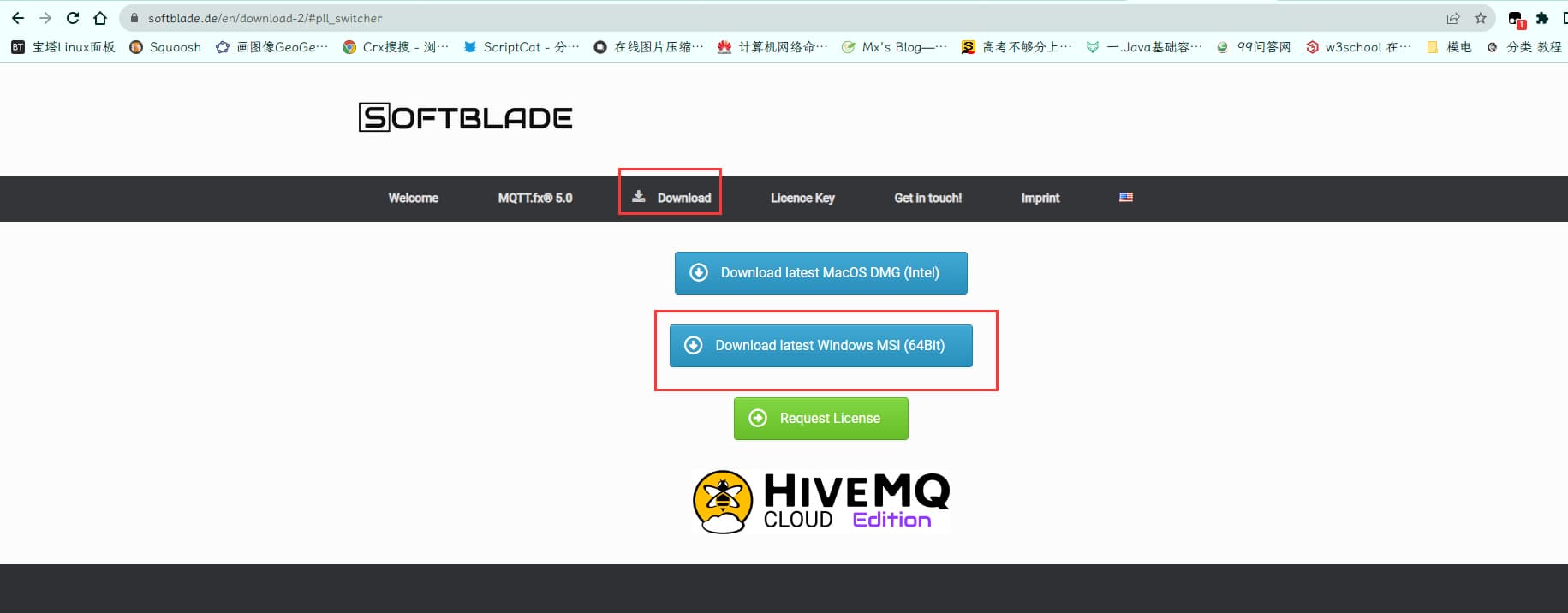Open the Licence Key page
This screenshot has width=1568, height=613.
coord(802,199)
